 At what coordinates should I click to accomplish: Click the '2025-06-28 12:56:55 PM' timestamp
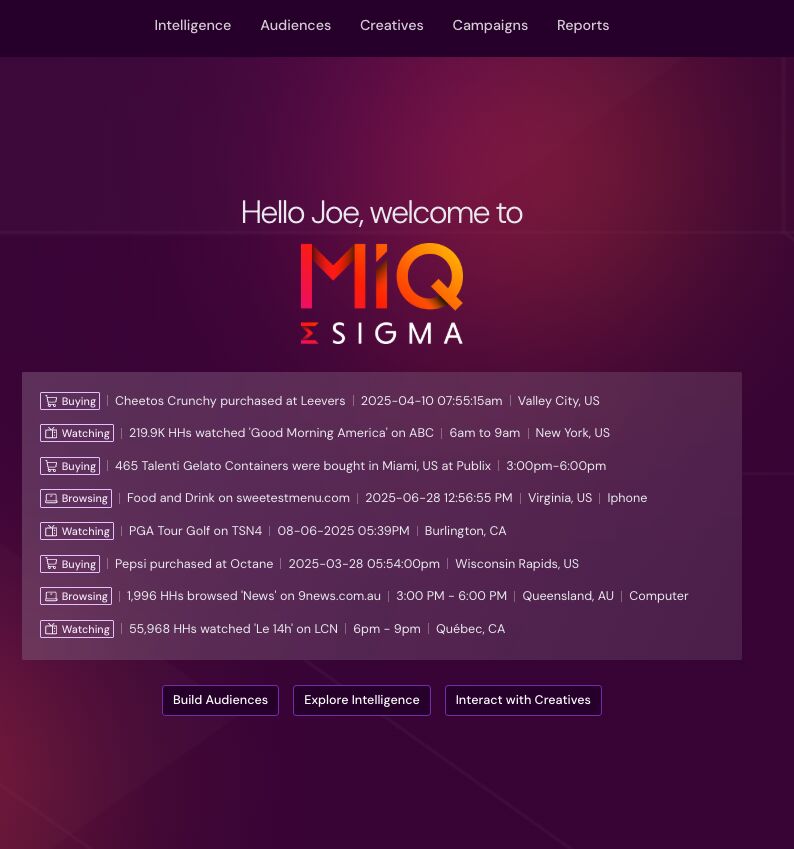[439, 498]
